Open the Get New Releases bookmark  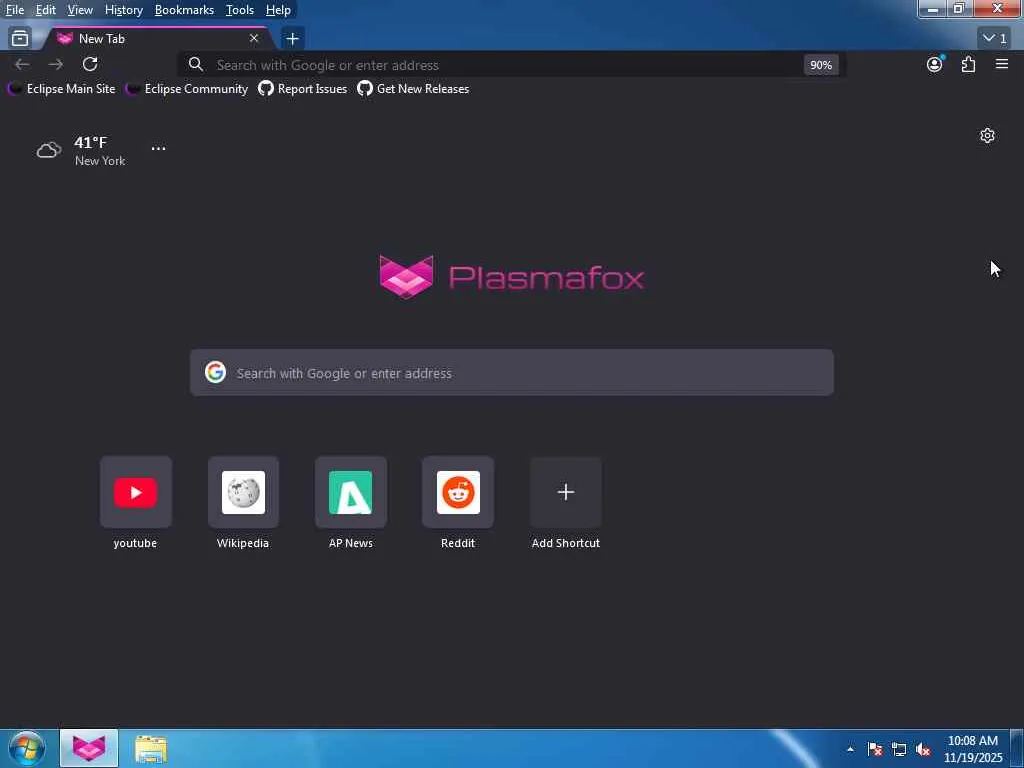413,89
